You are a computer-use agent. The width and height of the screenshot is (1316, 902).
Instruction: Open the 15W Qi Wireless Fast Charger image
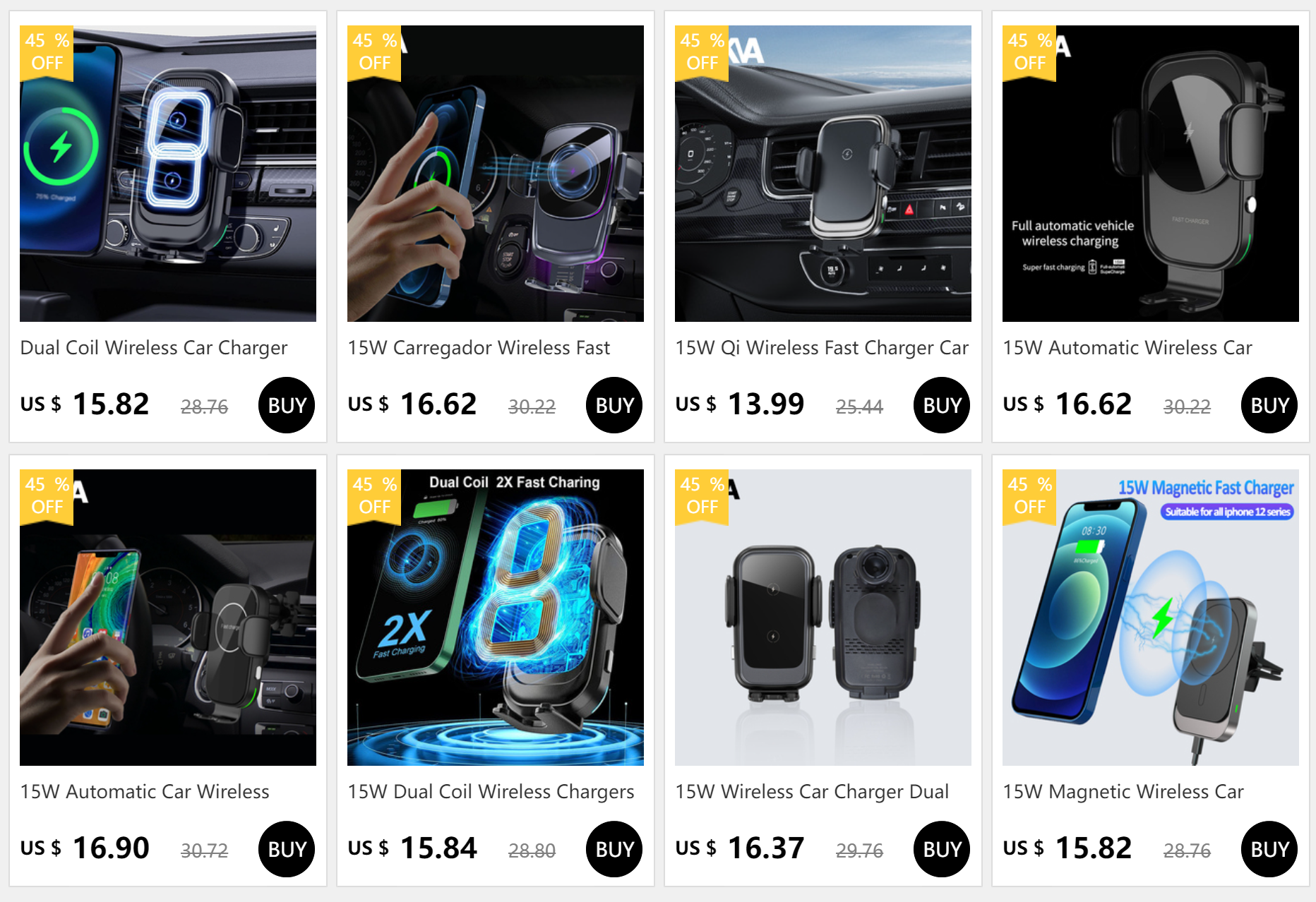pyautogui.click(x=823, y=174)
